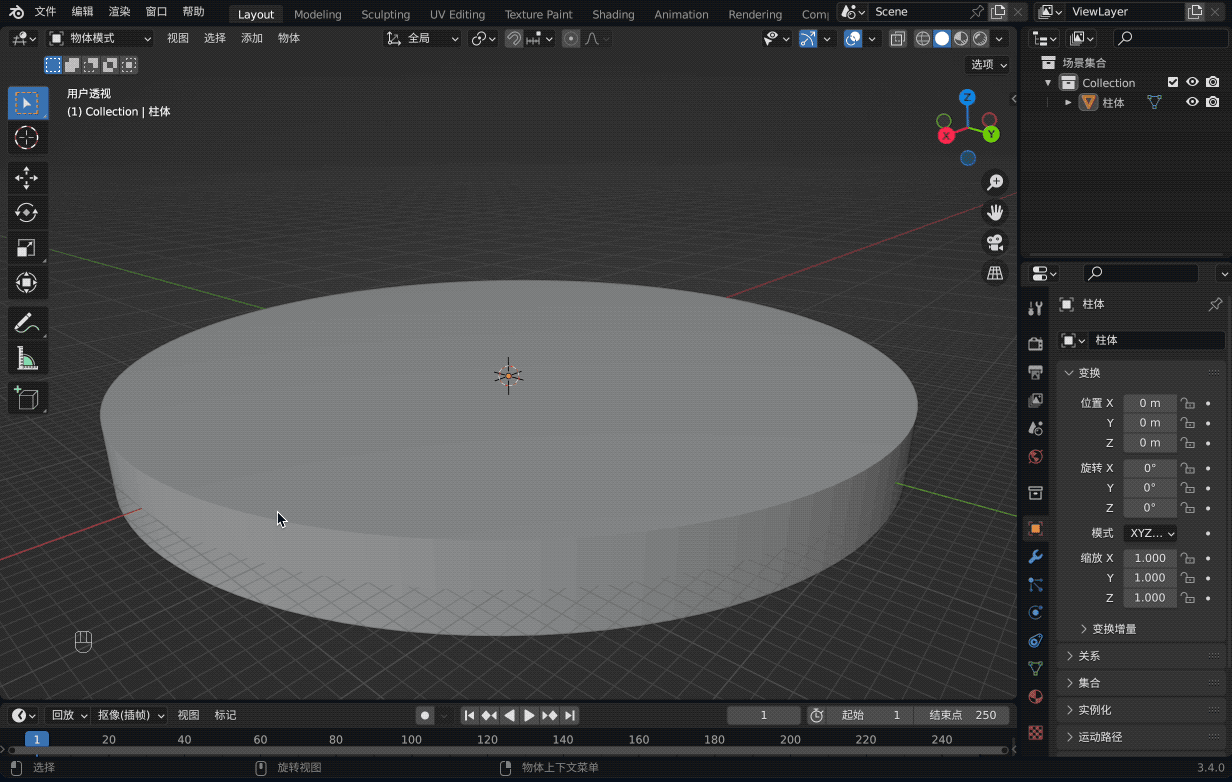Switch to the Sculpting workspace tab
Image resolution: width=1232 pixels, height=782 pixels.
pos(385,14)
